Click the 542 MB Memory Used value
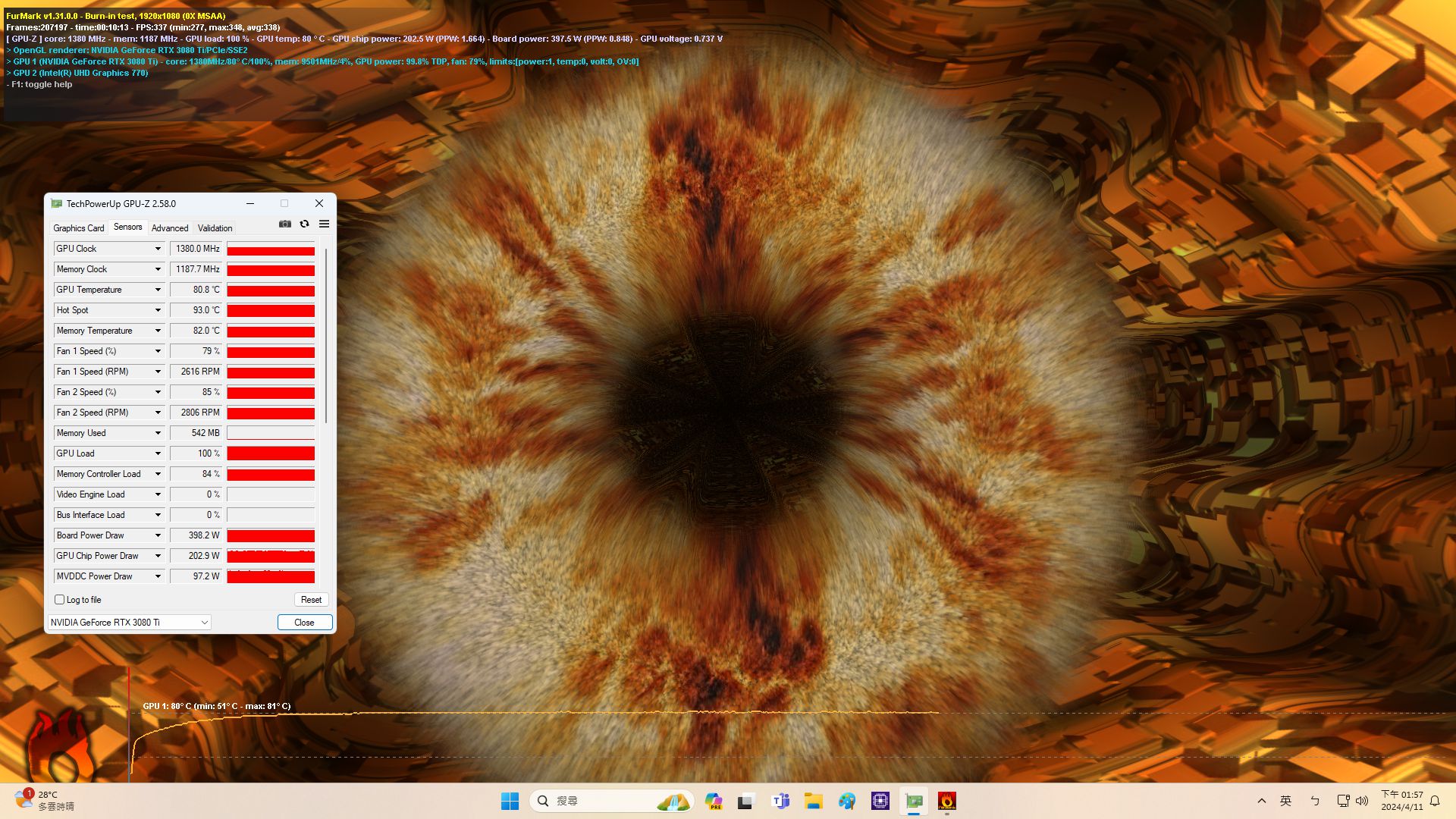Screen dimensions: 1456x819 click(196, 433)
